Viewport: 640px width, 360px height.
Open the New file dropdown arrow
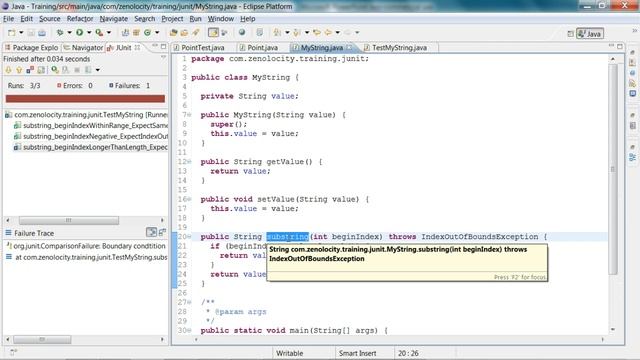click(x=21, y=33)
